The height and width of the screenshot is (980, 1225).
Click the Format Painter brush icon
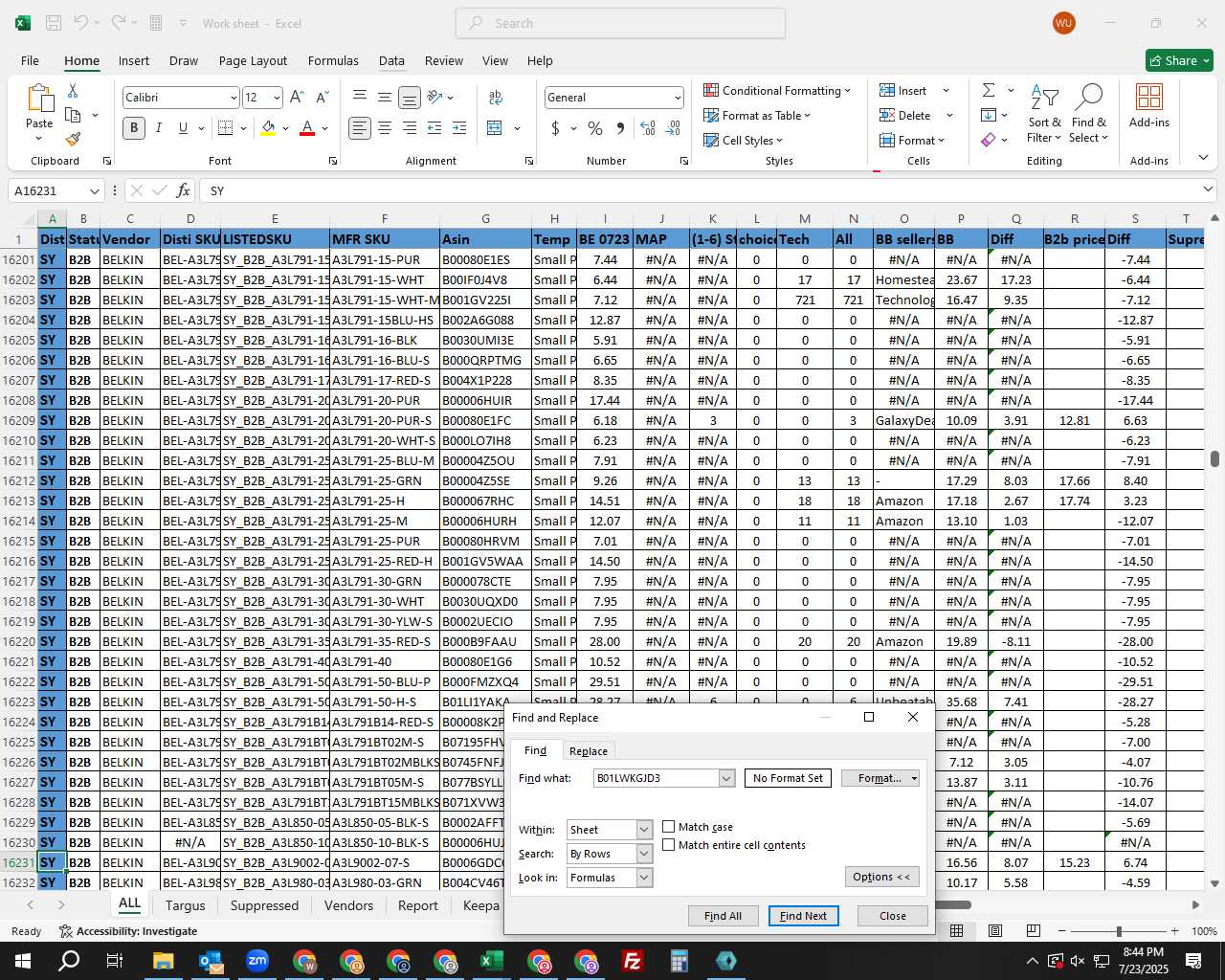pyautogui.click(x=74, y=139)
